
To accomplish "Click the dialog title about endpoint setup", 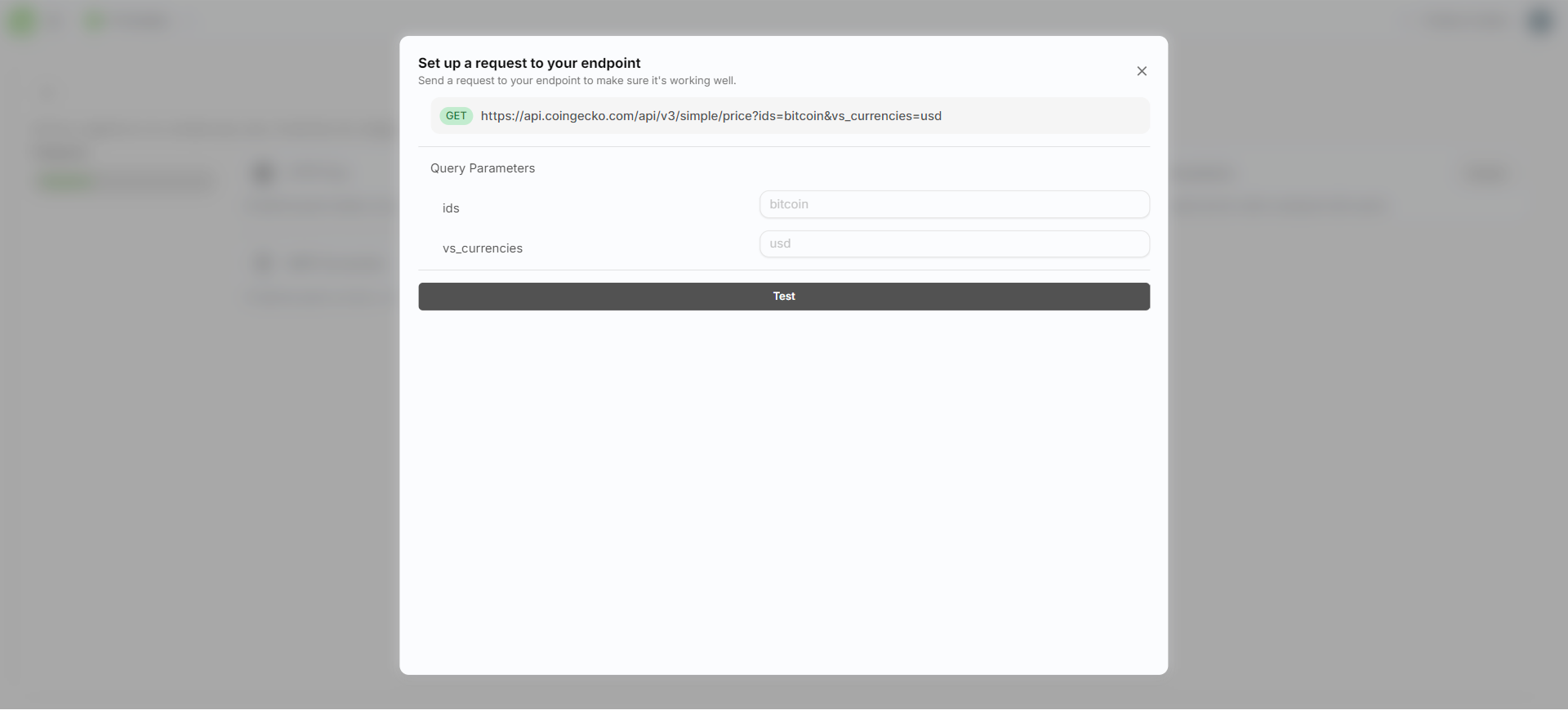I will tap(529, 63).
